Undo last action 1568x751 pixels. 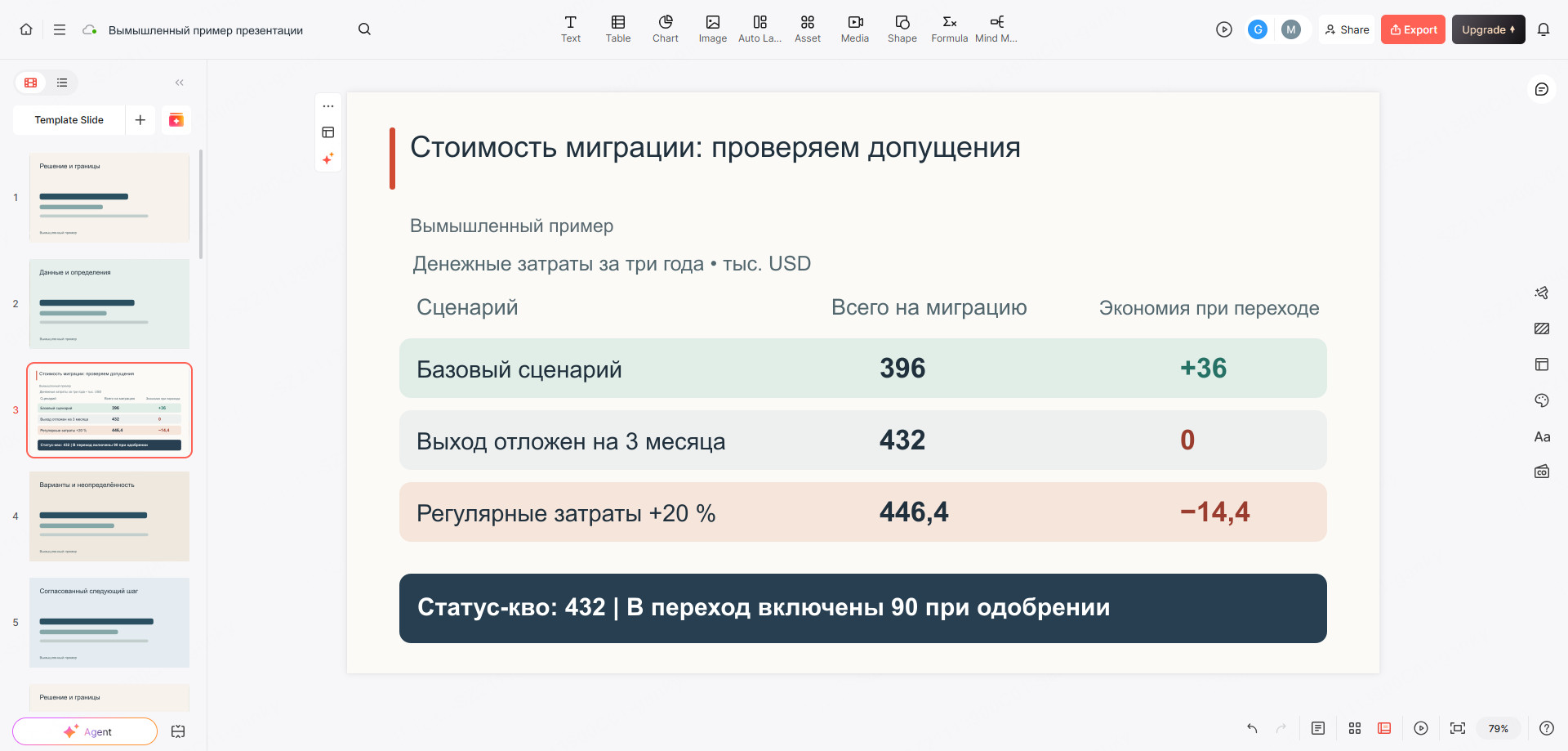[1252, 728]
